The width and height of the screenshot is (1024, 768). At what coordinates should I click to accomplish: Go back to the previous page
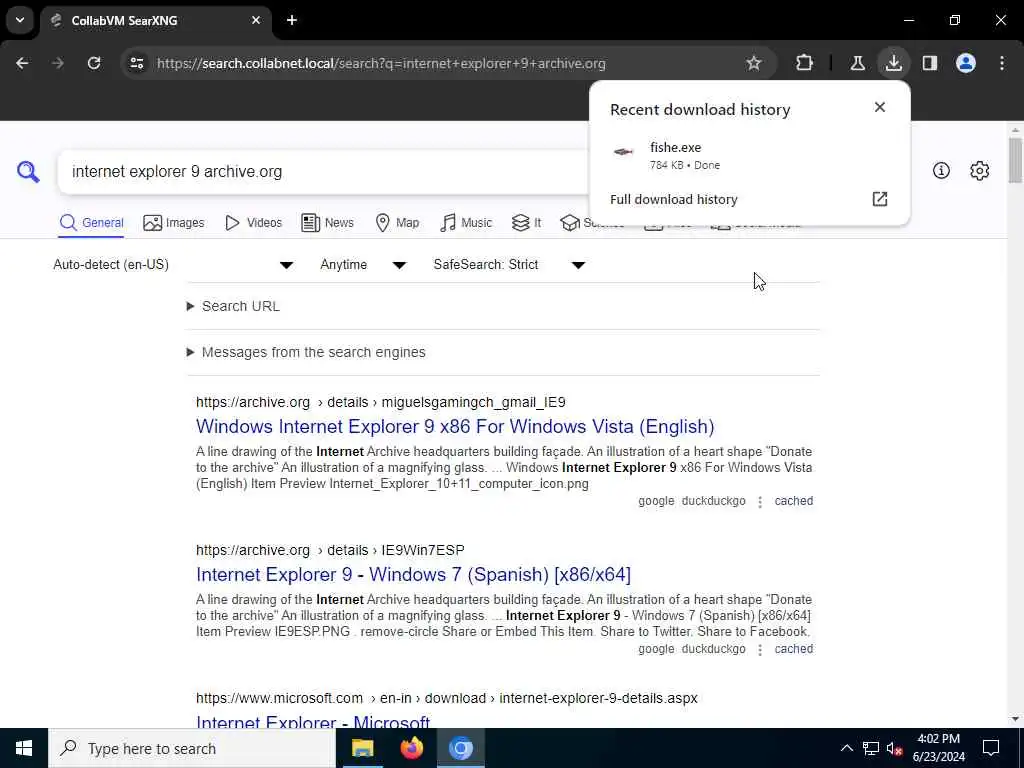[x=22, y=63]
